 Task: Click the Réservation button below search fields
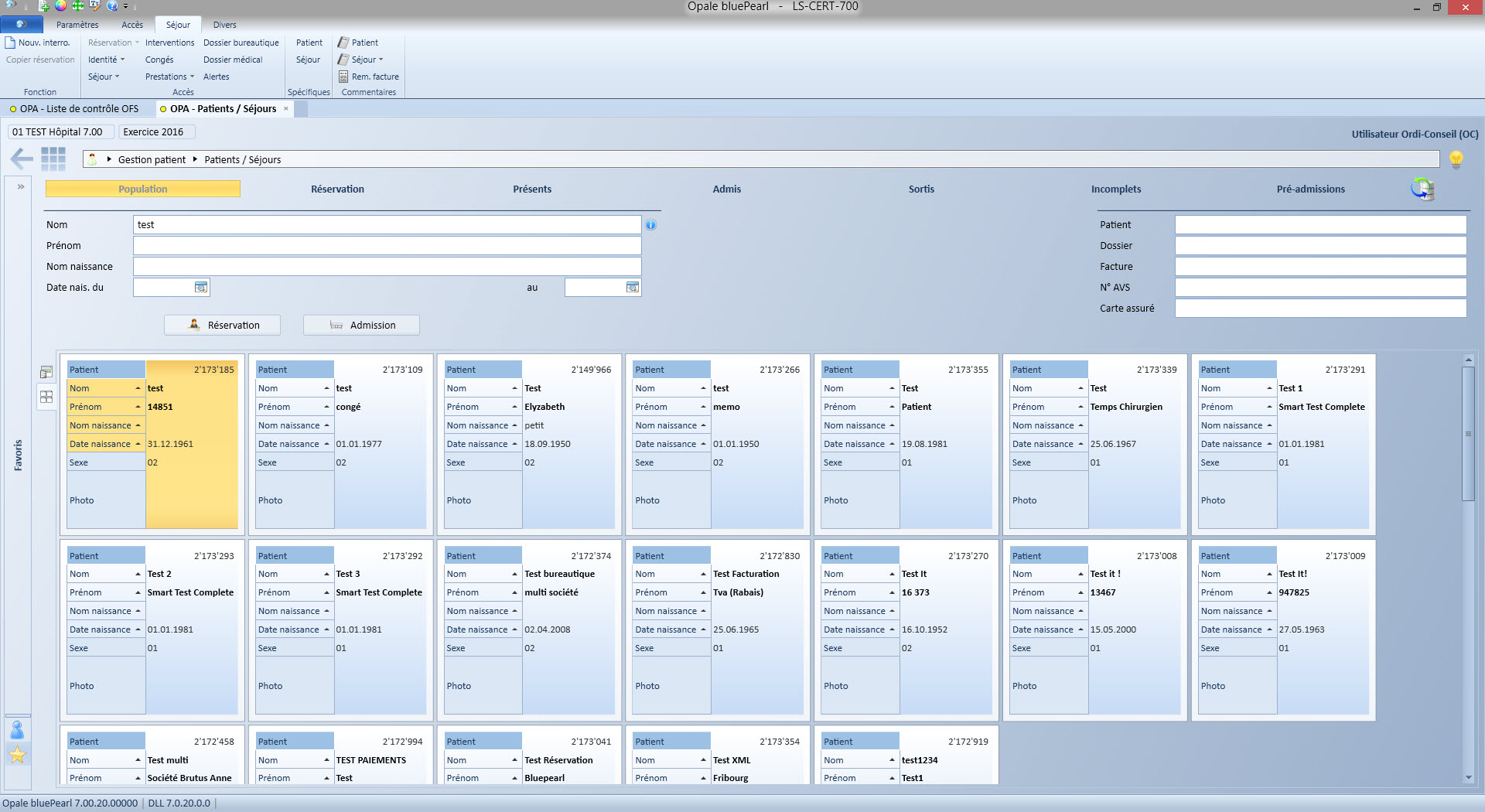point(222,325)
